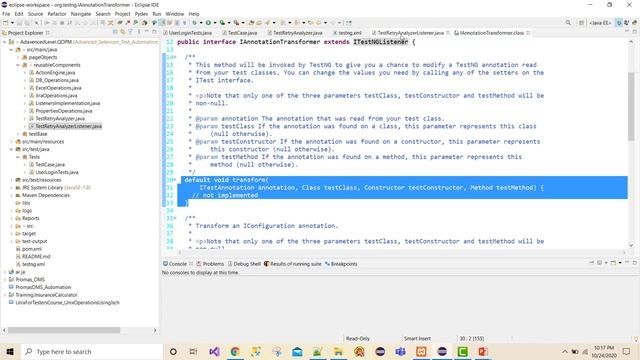Select ExcelOperations.java in Project Explorer
640x360 pixels.
coord(58,88)
